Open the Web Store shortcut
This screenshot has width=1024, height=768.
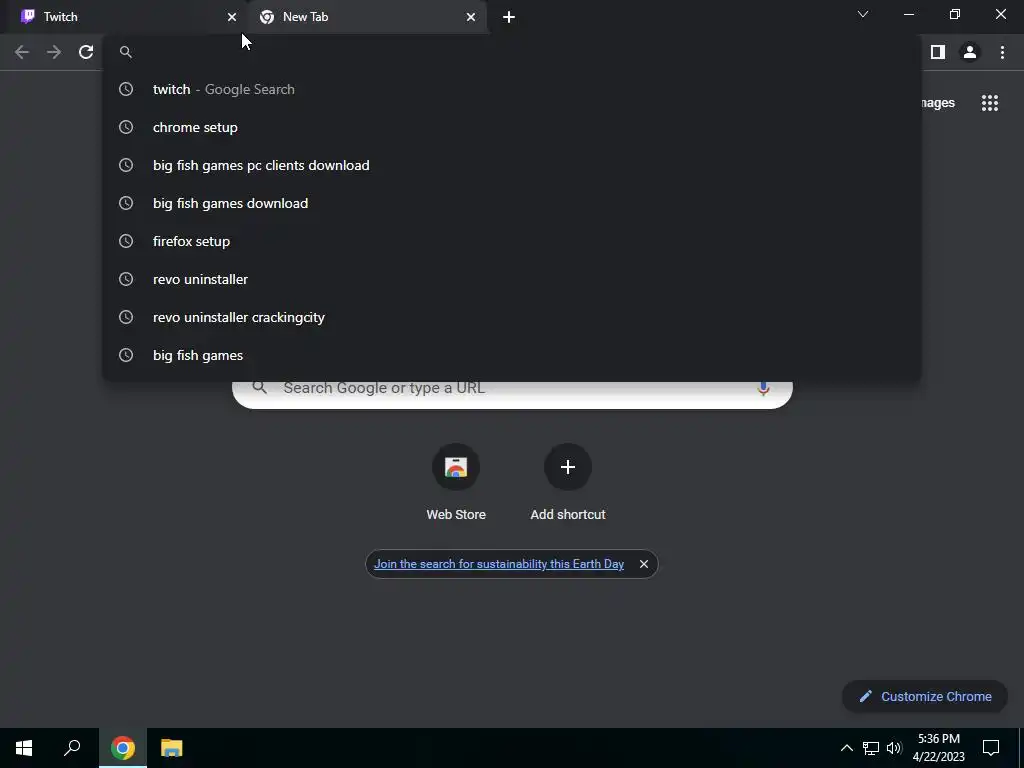coord(456,483)
